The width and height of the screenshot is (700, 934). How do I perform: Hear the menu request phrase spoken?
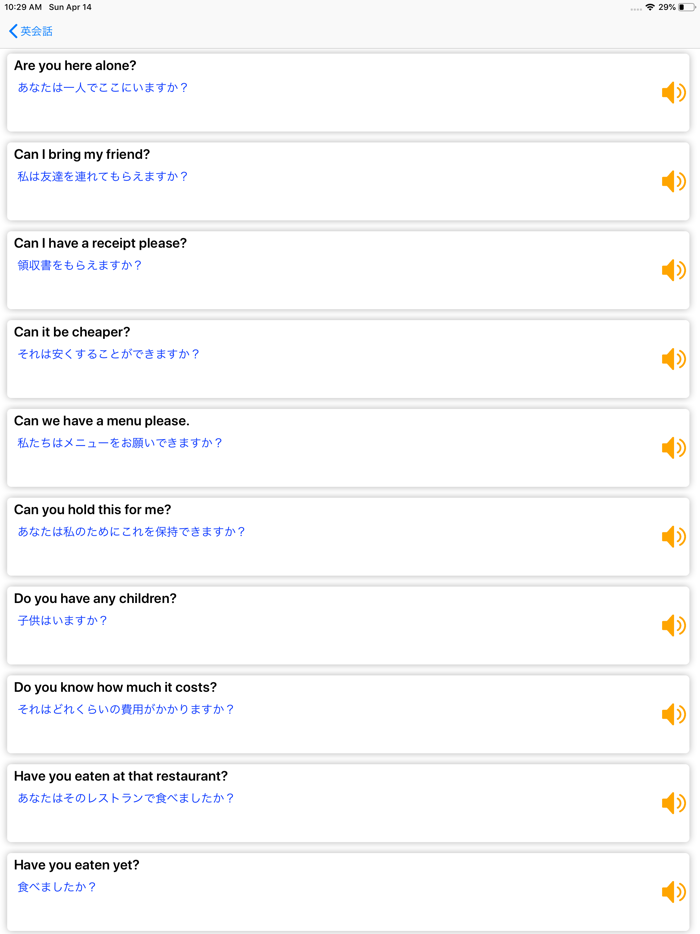coord(673,448)
